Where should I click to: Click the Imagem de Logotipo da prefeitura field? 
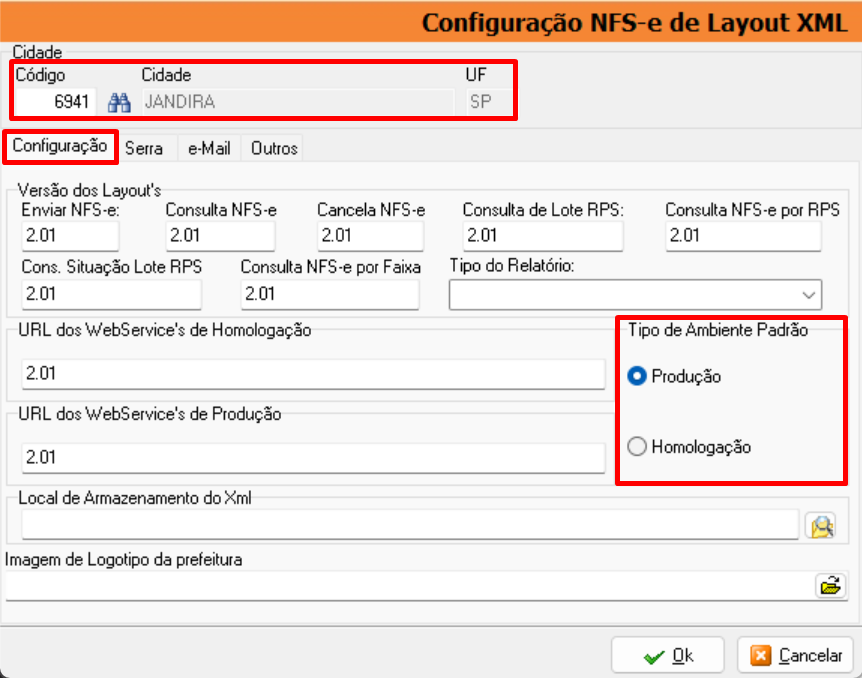pos(410,586)
